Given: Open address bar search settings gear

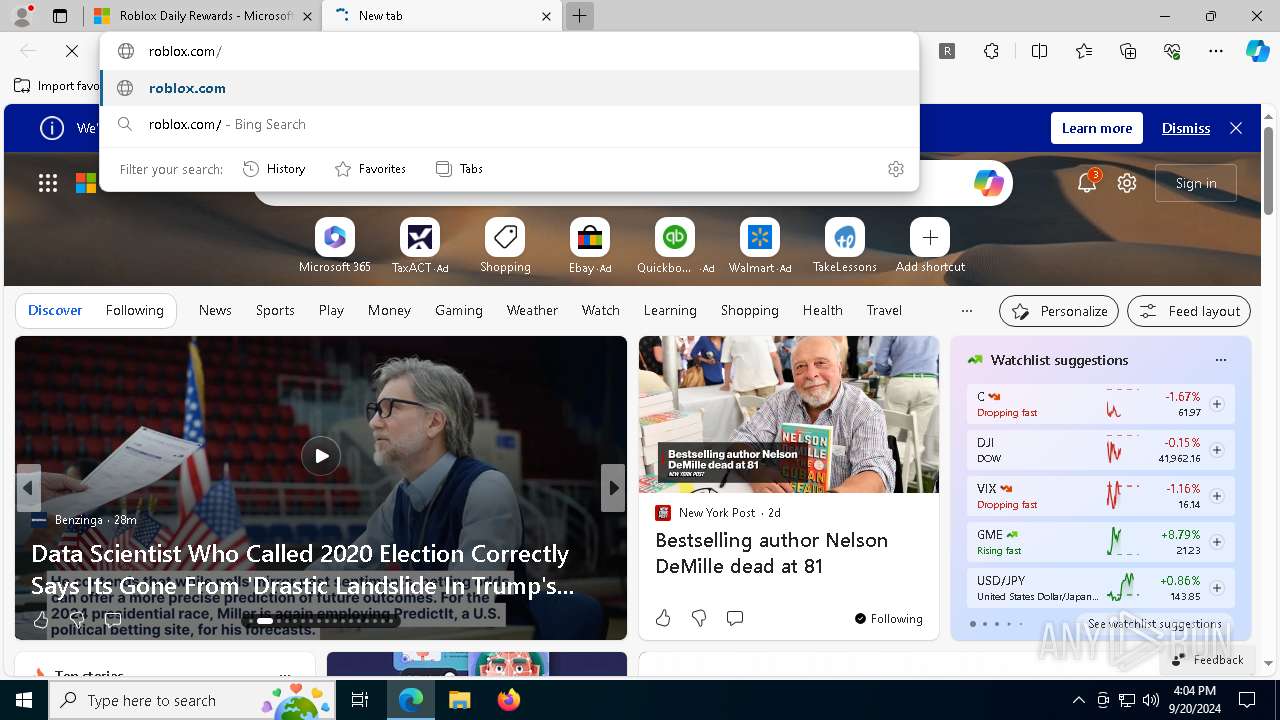Looking at the screenshot, I should pyautogui.click(x=896, y=169).
